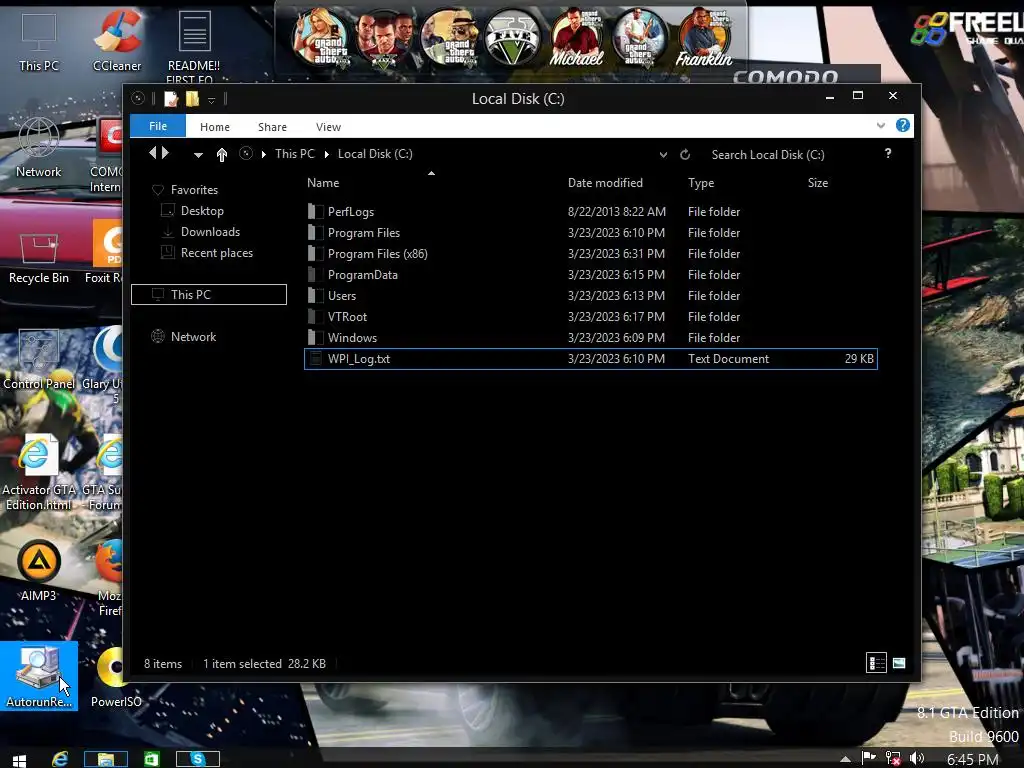The image size is (1024, 768).
Task: Select Recent places under Favorites
Action: point(216,253)
